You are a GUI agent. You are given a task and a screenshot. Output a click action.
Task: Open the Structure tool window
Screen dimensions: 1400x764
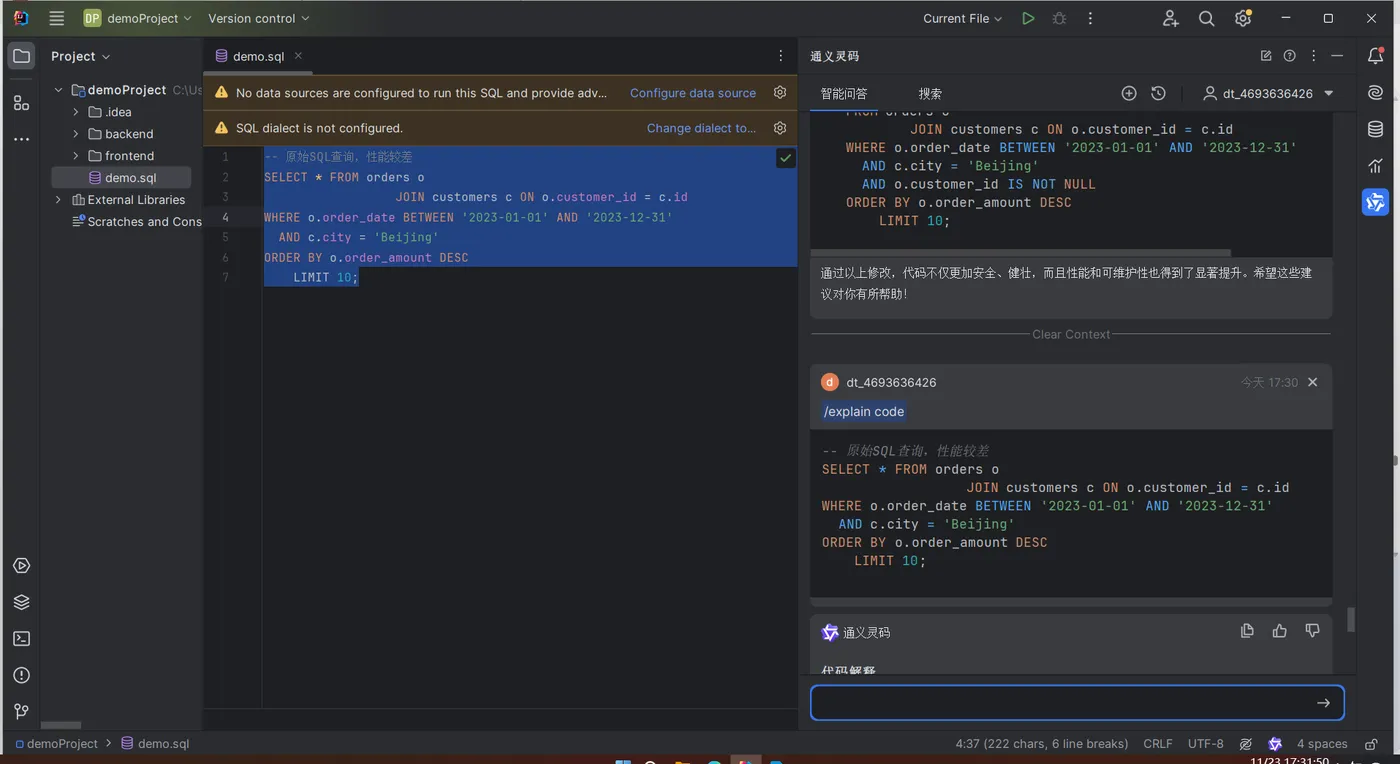click(21, 102)
